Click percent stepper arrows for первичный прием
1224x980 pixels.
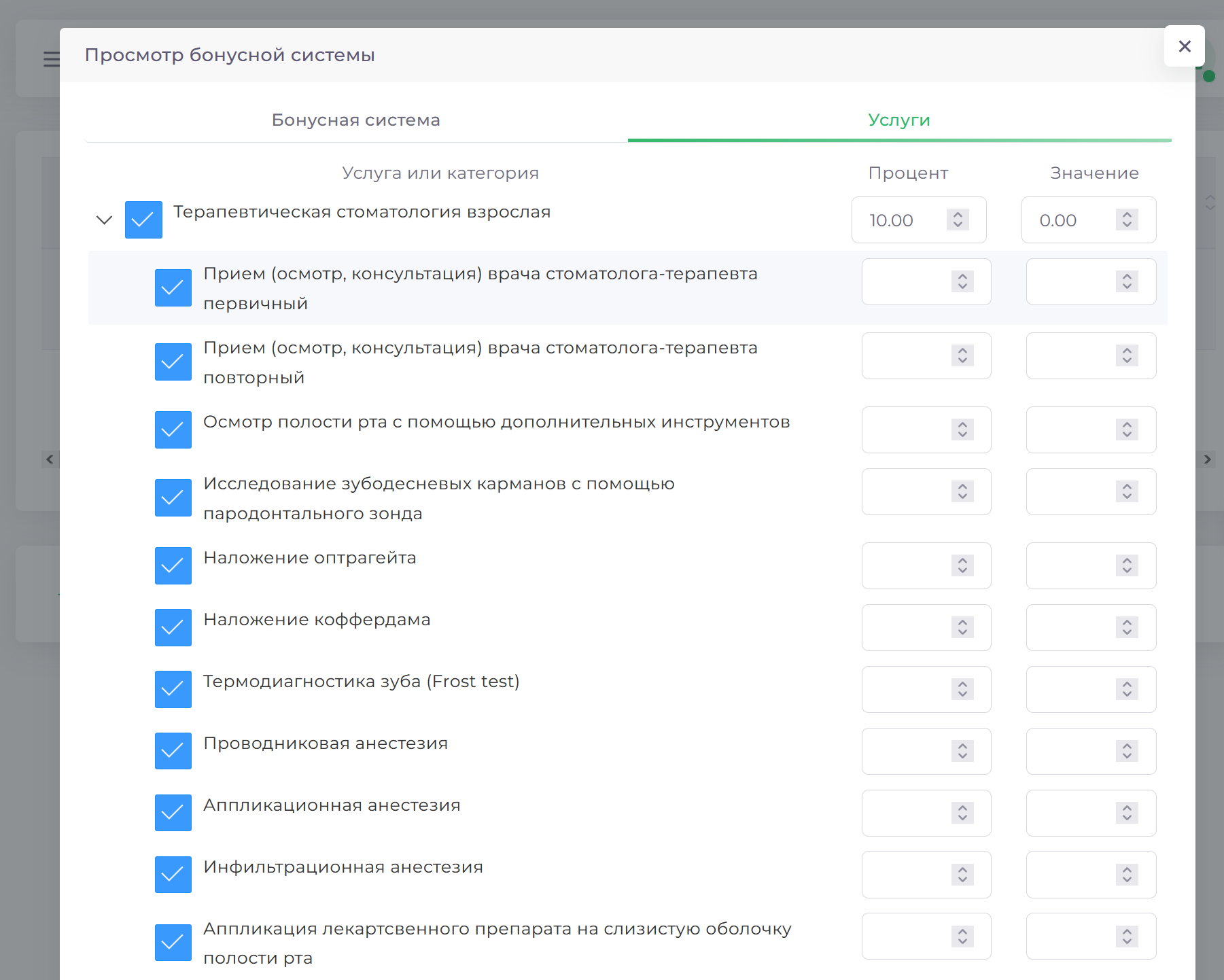pos(962,281)
